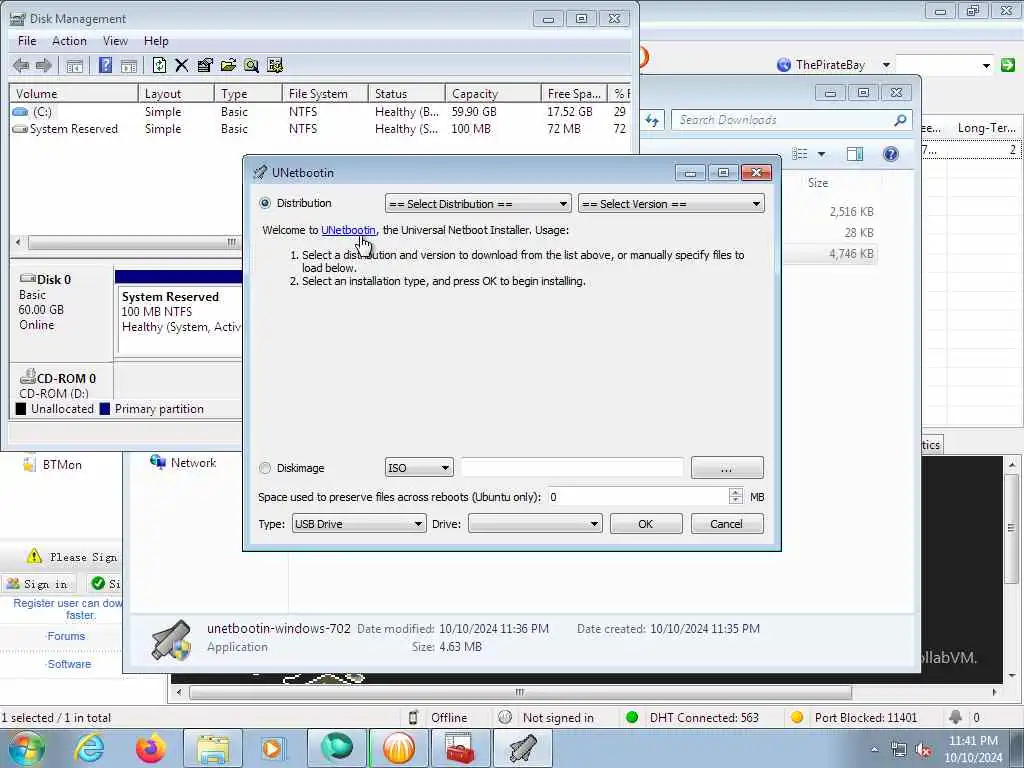
Task: Click the Explorer refresh arrows button
Action: (x=652, y=120)
